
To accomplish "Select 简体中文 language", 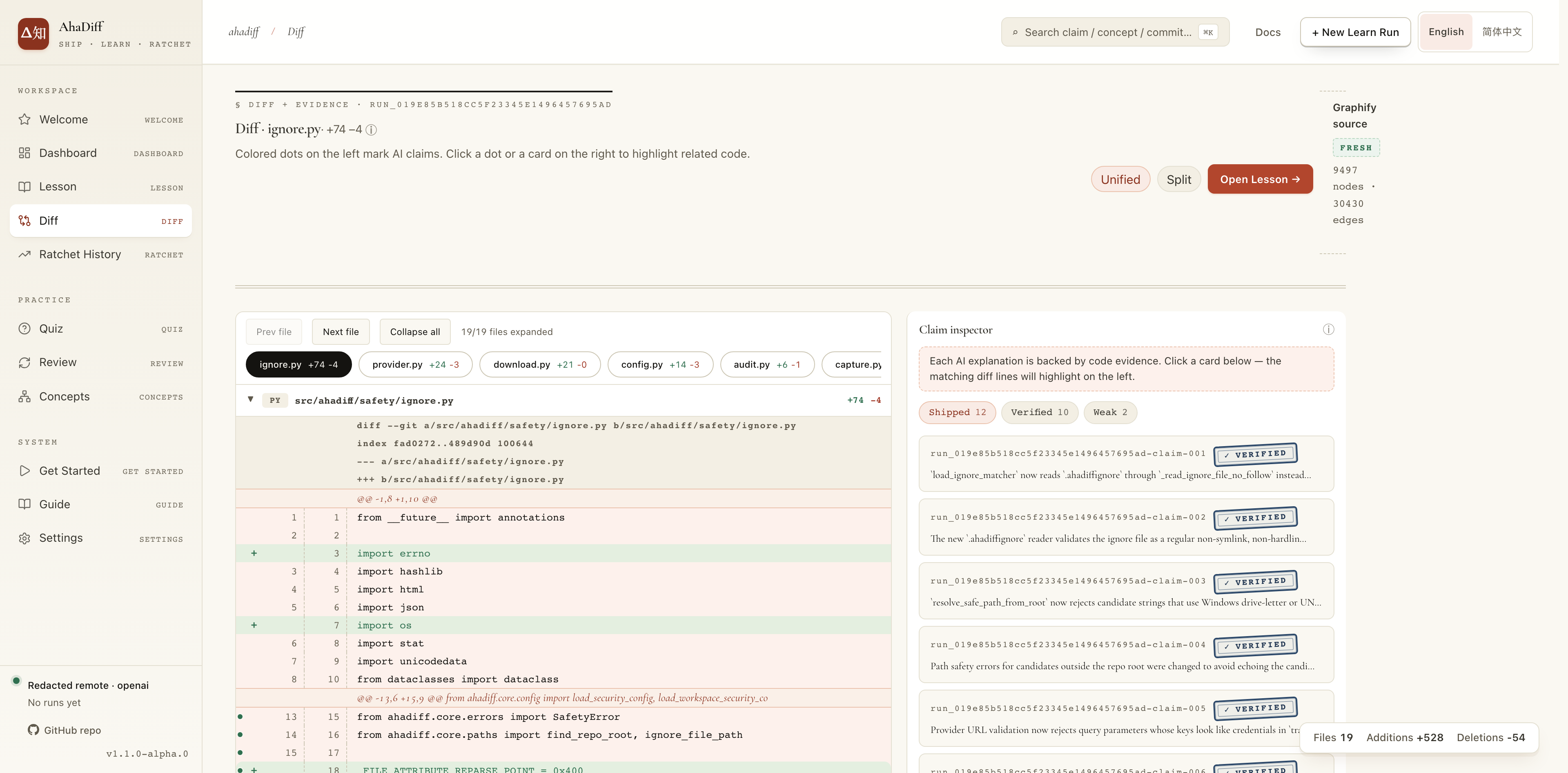I will [1502, 32].
